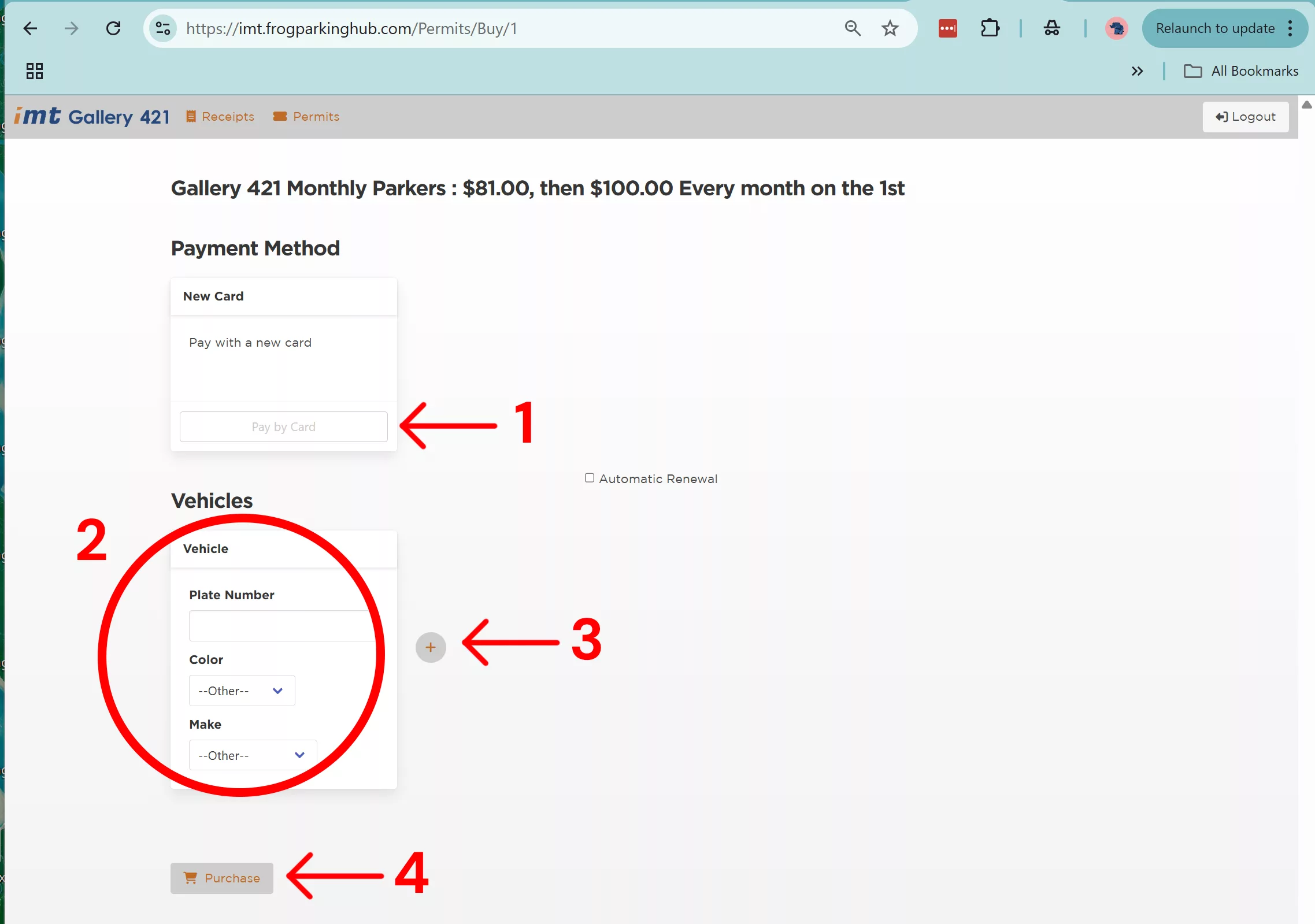Click the browser back arrow
The width and height of the screenshot is (1315, 924).
pos(30,28)
